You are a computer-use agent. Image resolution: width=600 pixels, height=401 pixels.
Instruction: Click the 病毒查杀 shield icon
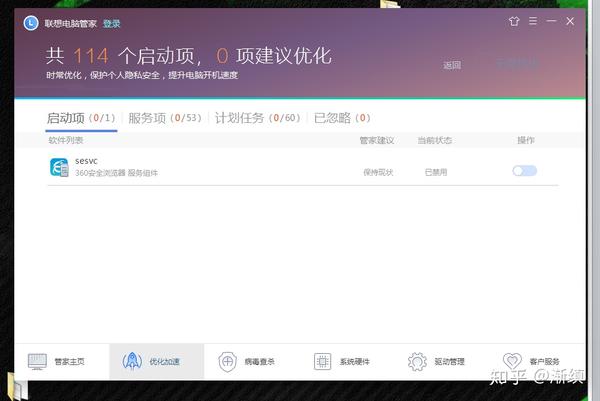tap(227, 362)
